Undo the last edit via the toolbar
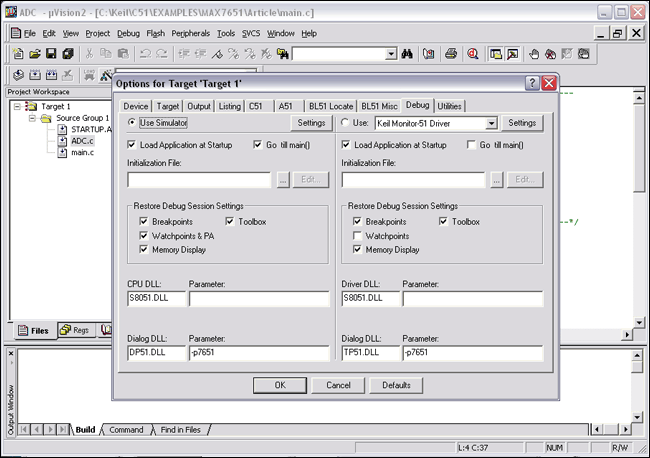Screen dimensions: 650x458 point(145,54)
